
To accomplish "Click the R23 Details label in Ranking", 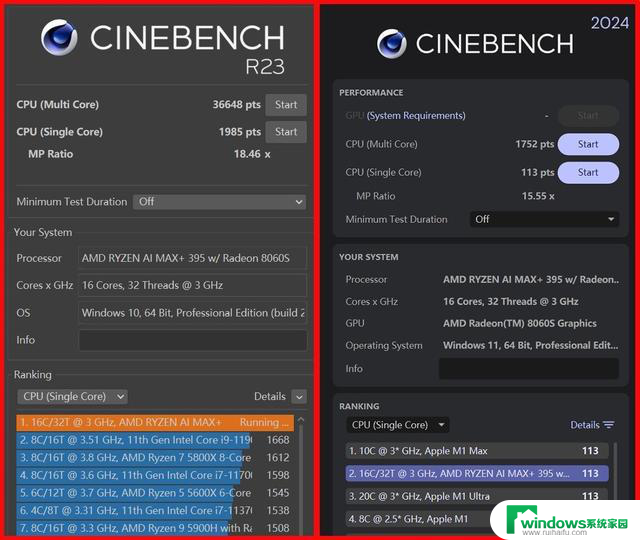I will tap(270, 396).
